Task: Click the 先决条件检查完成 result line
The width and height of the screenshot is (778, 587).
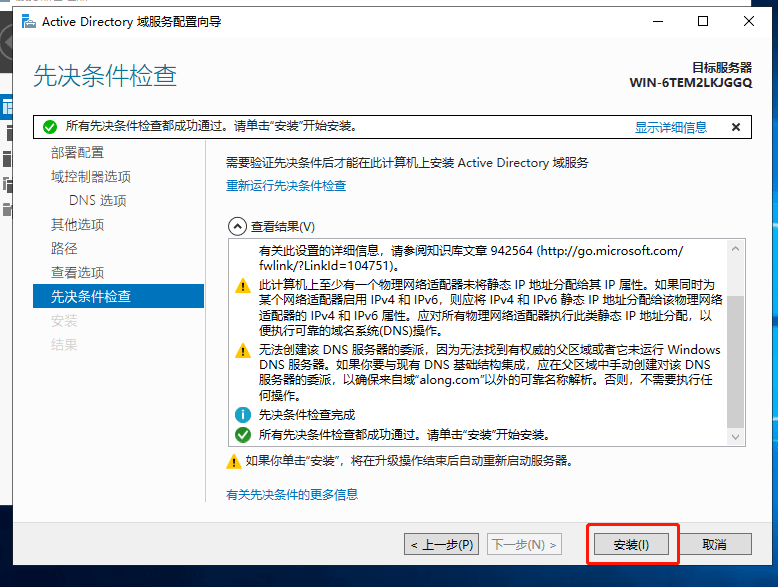Action: pos(307,415)
